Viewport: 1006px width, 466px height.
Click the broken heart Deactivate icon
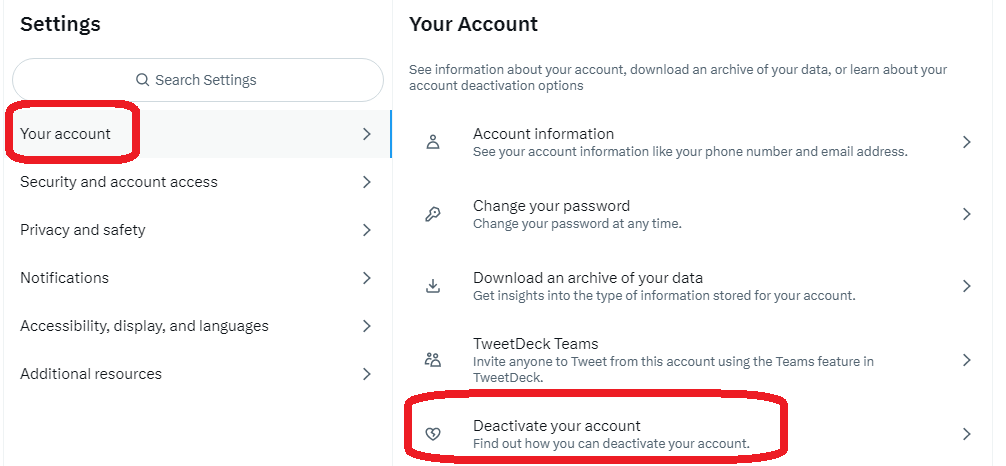[433, 435]
